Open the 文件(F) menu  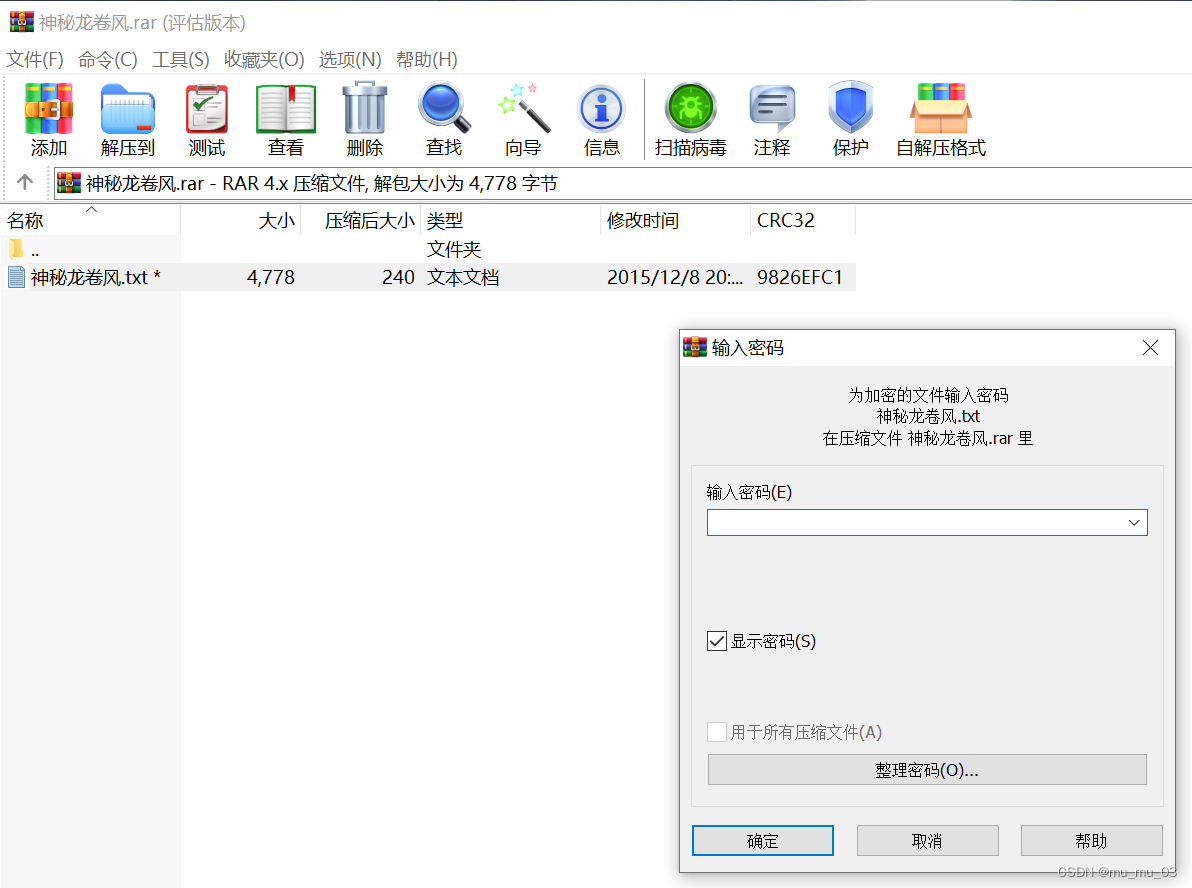(x=33, y=60)
